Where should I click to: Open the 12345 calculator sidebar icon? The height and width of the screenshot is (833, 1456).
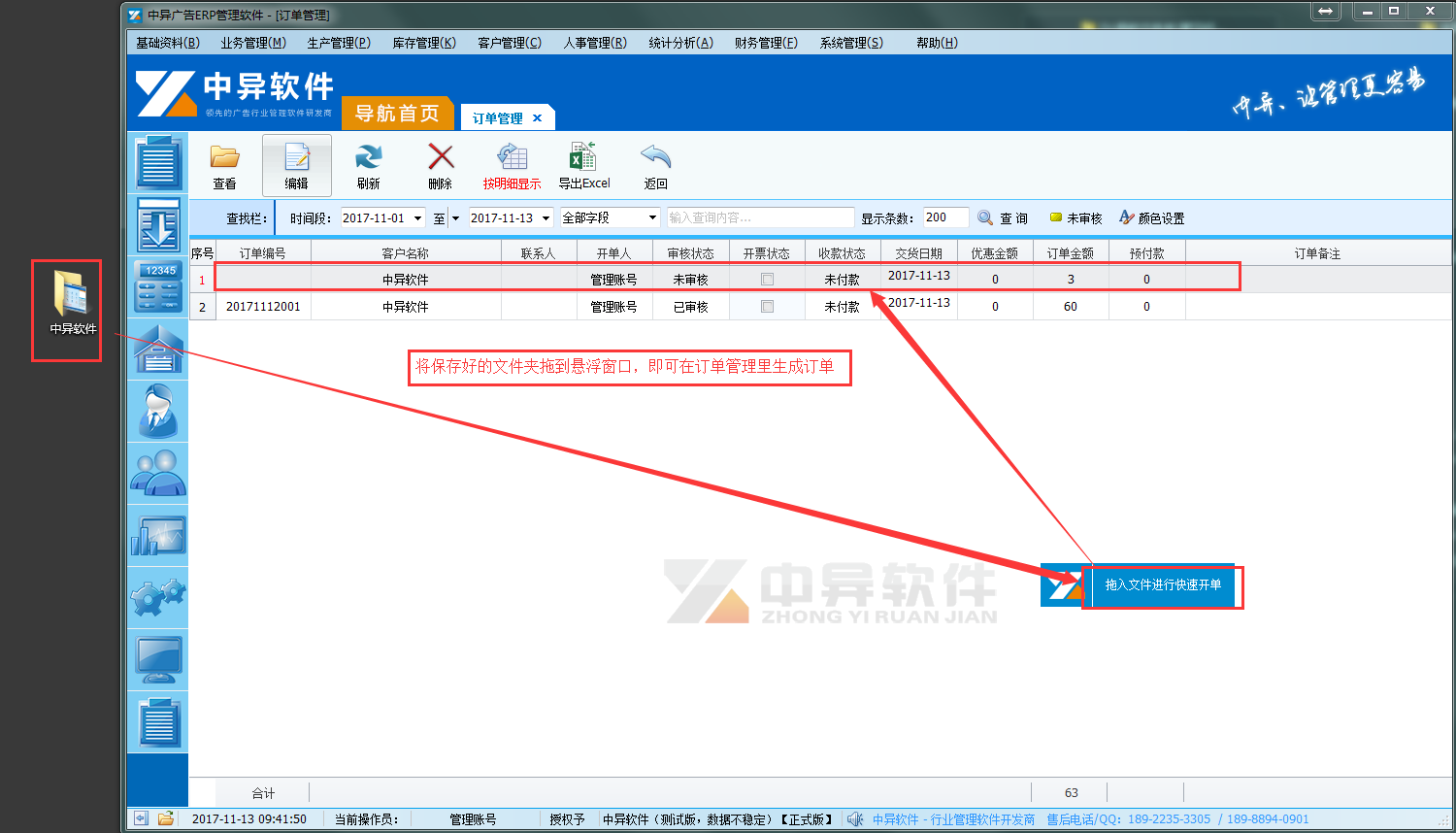(158, 287)
